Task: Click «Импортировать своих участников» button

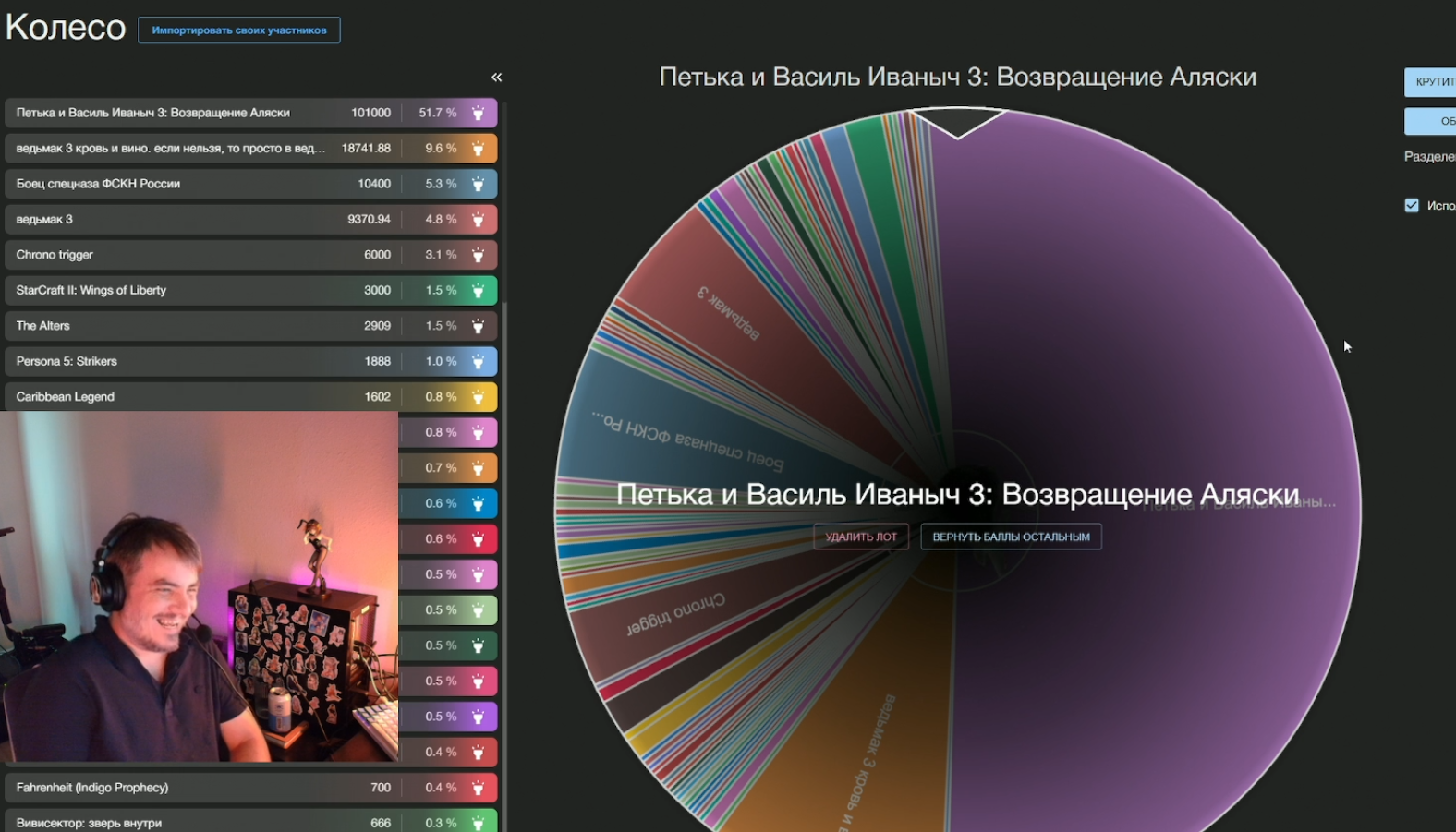Action: (x=239, y=30)
